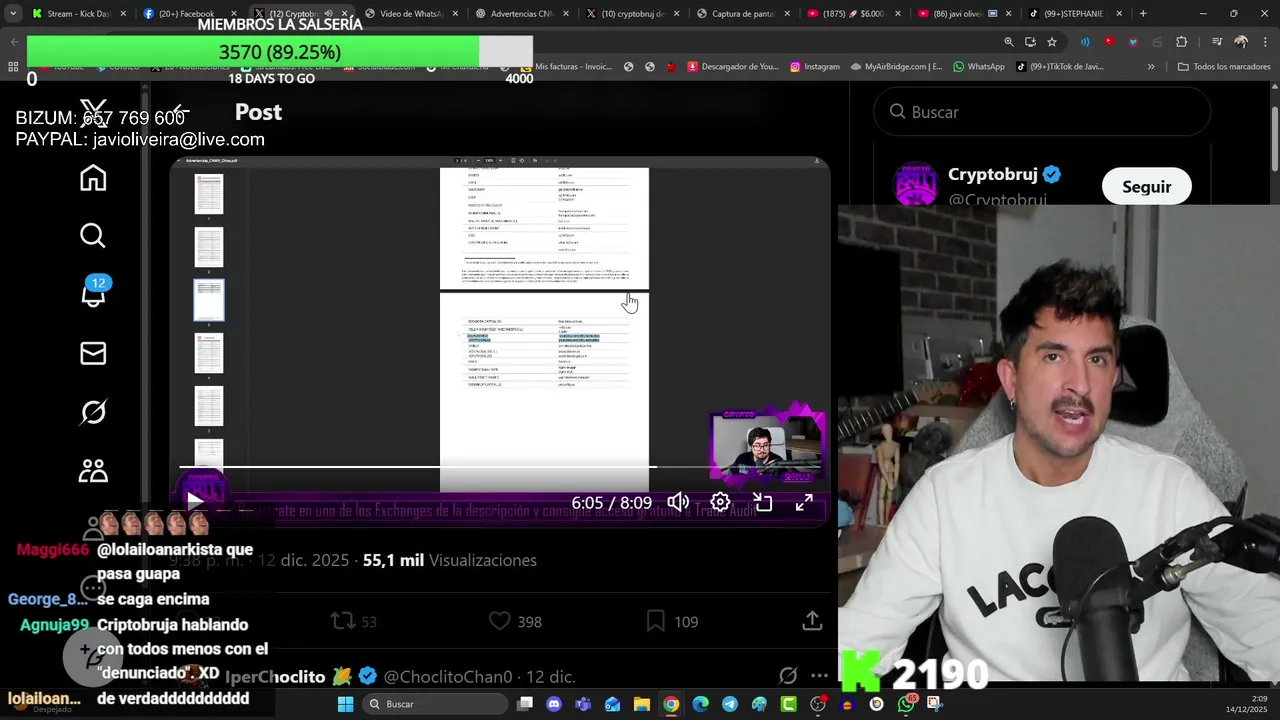This screenshot has width=1280, height=720.
Task: Open the Windows Start menu
Action: pyautogui.click(x=345, y=704)
